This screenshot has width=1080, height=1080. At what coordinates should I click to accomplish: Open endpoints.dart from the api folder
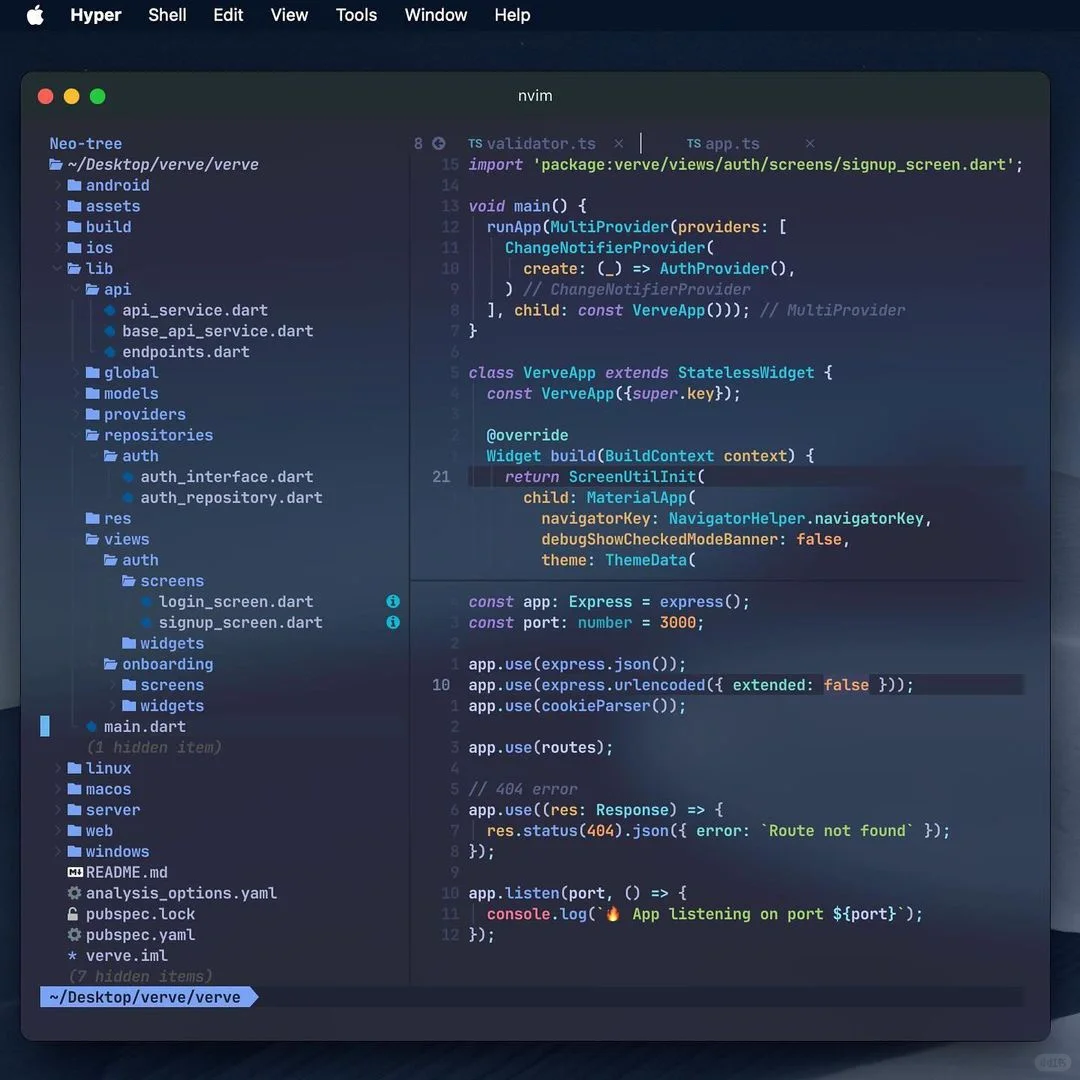point(186,352)
